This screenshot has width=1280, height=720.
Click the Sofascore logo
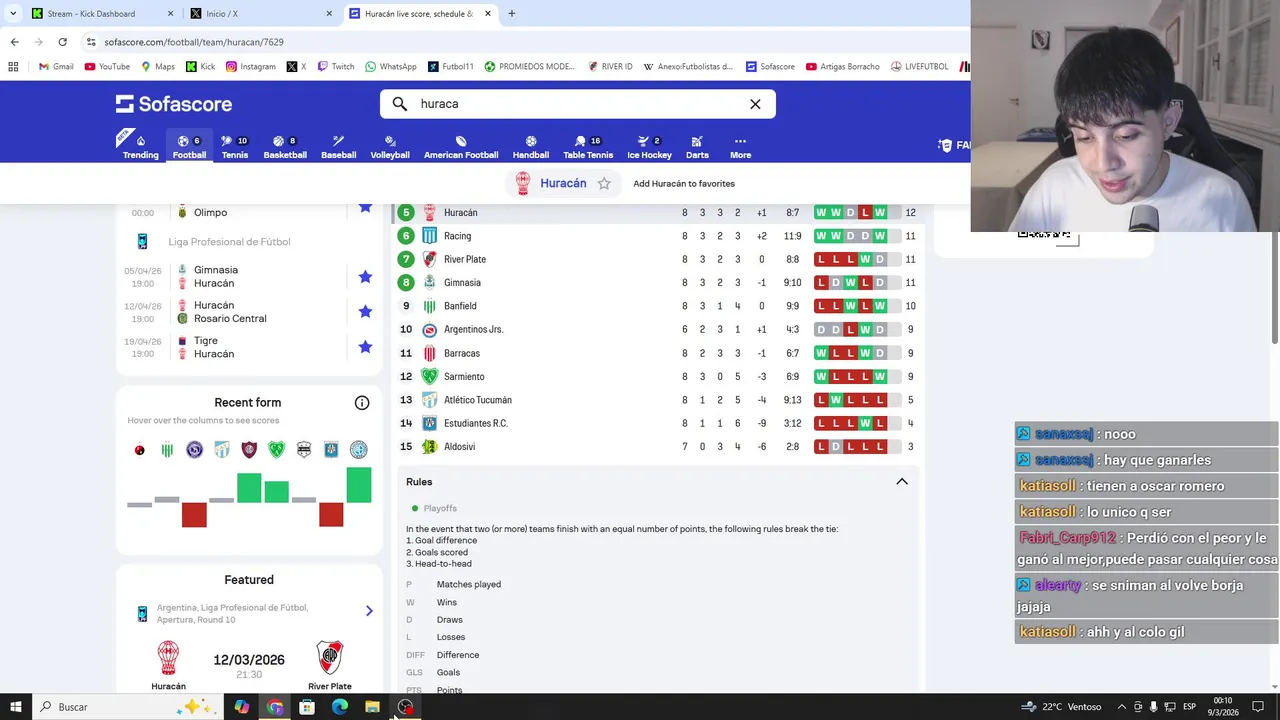pos(174,104)
